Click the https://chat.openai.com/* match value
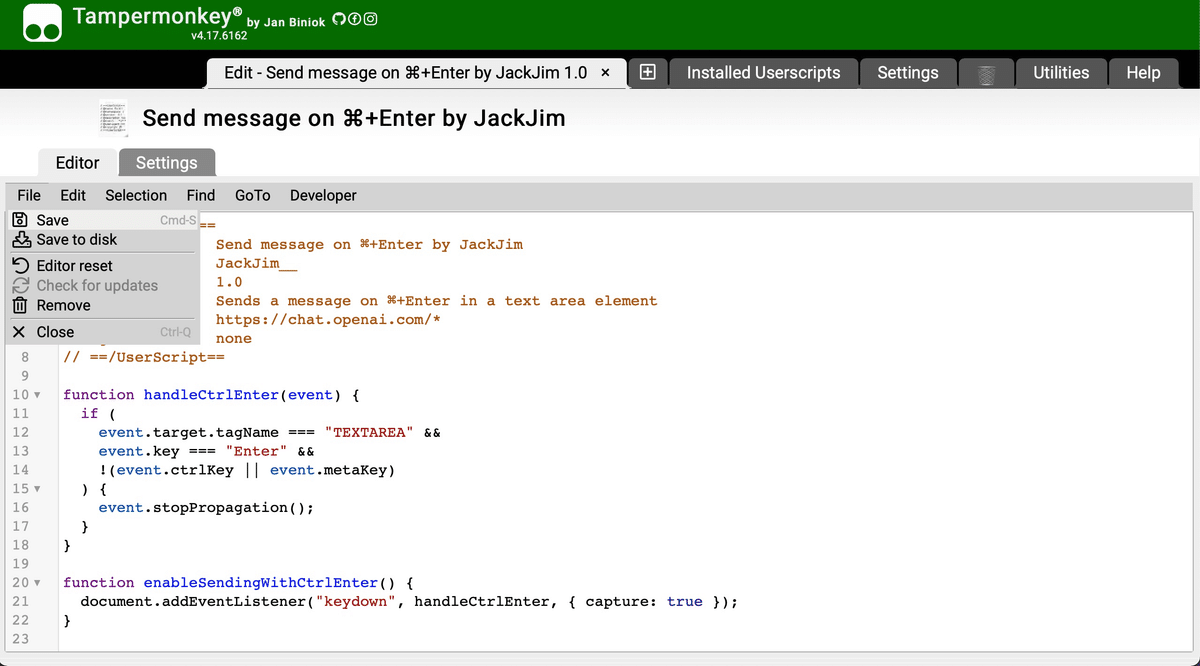 pos(328,320)
